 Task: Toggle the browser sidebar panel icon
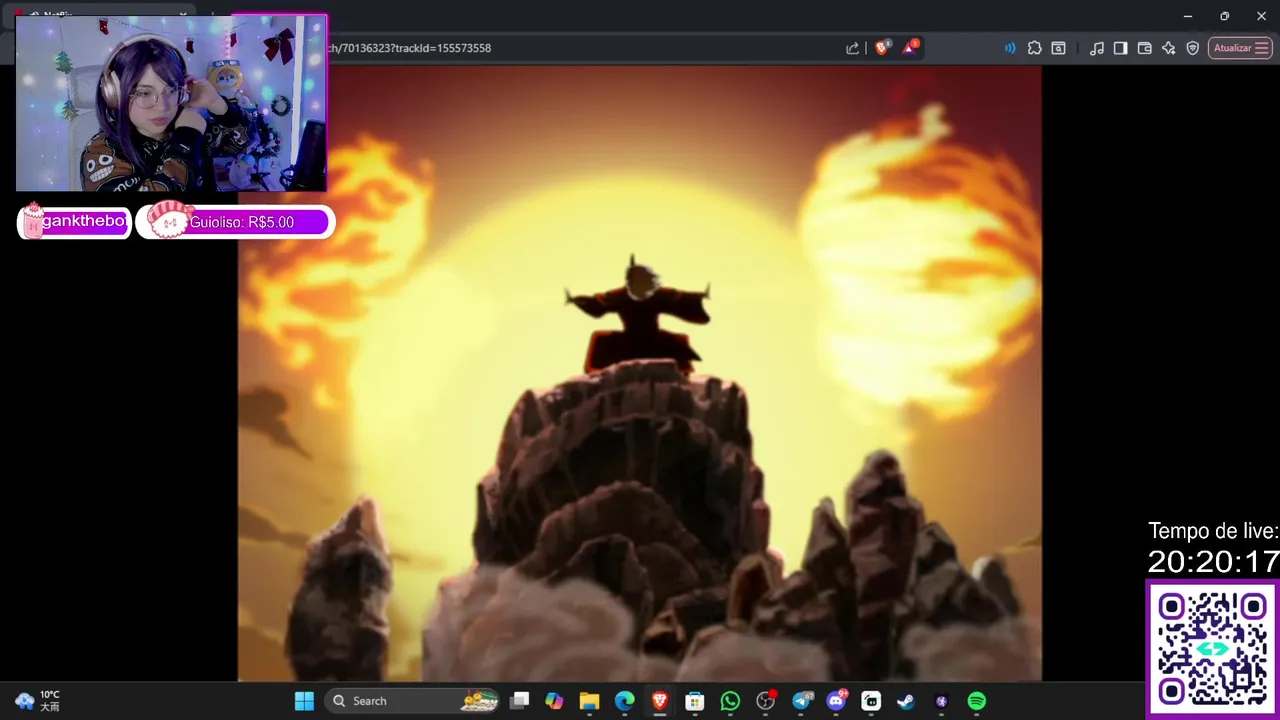point(1121,48)
